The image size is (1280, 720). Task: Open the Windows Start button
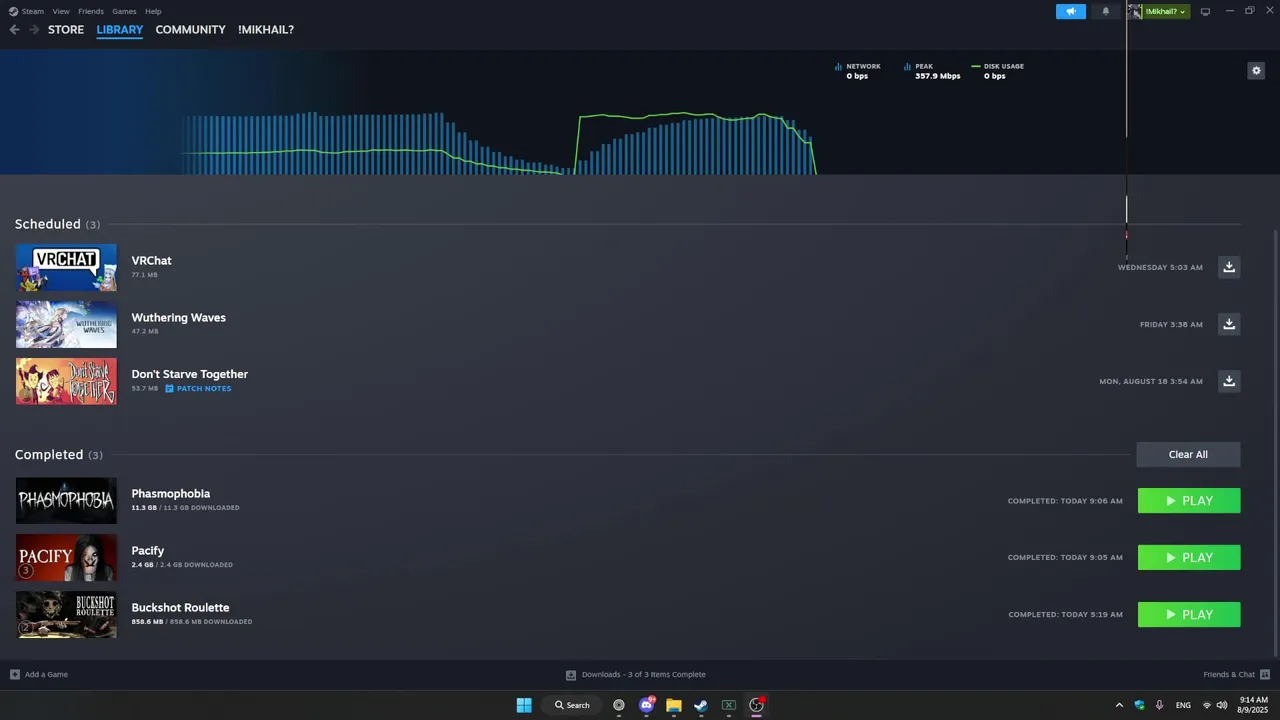[524, 705]
